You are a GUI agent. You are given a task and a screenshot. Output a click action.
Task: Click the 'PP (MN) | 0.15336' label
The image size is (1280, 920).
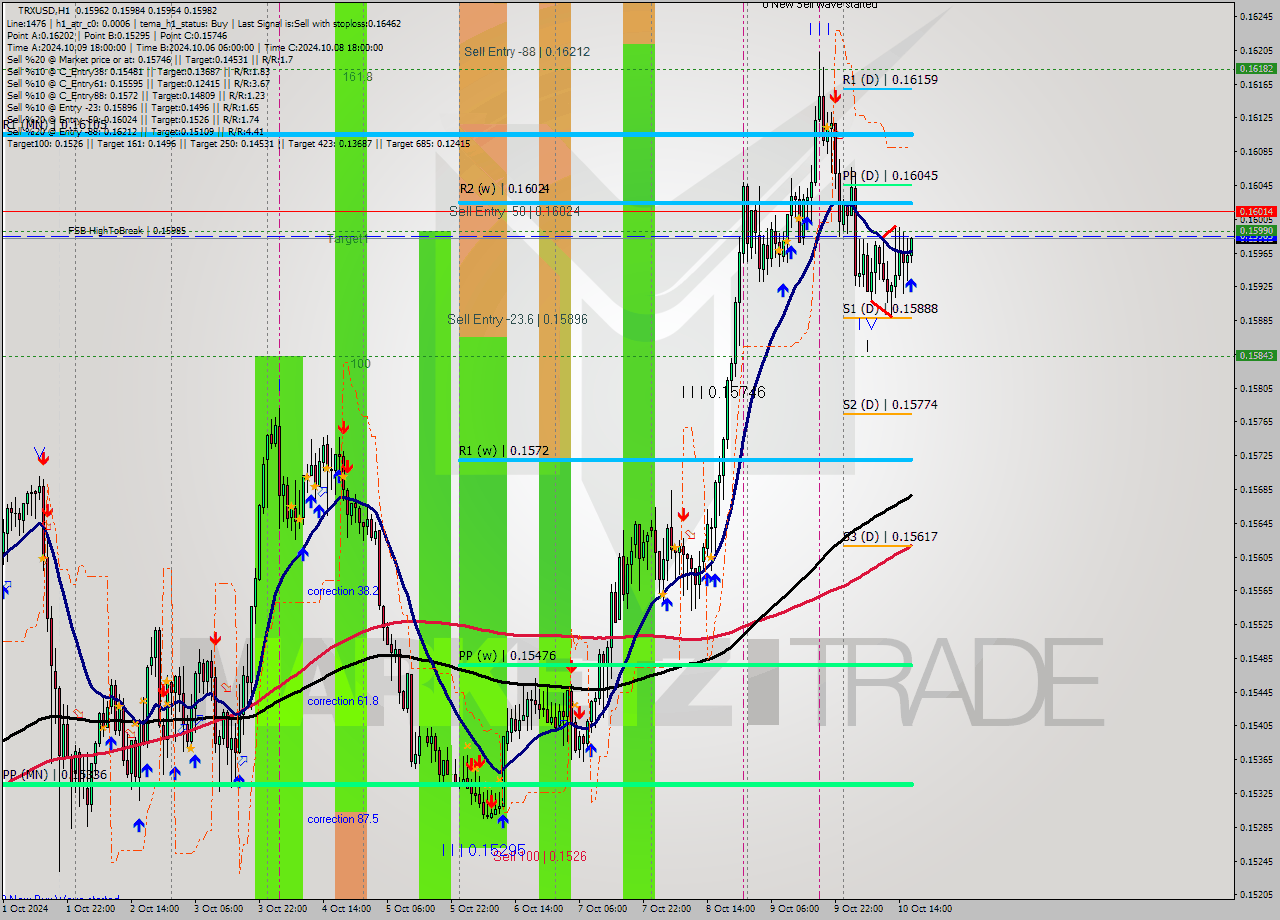pos(55,775)
